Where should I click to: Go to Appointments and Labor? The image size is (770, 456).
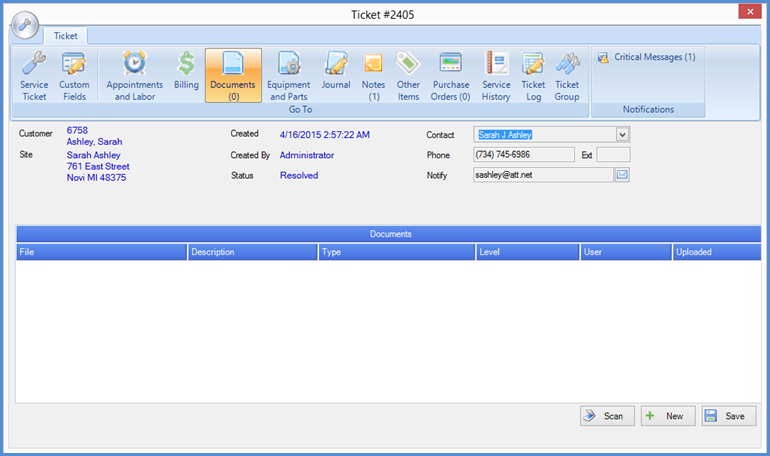point(135,76)
